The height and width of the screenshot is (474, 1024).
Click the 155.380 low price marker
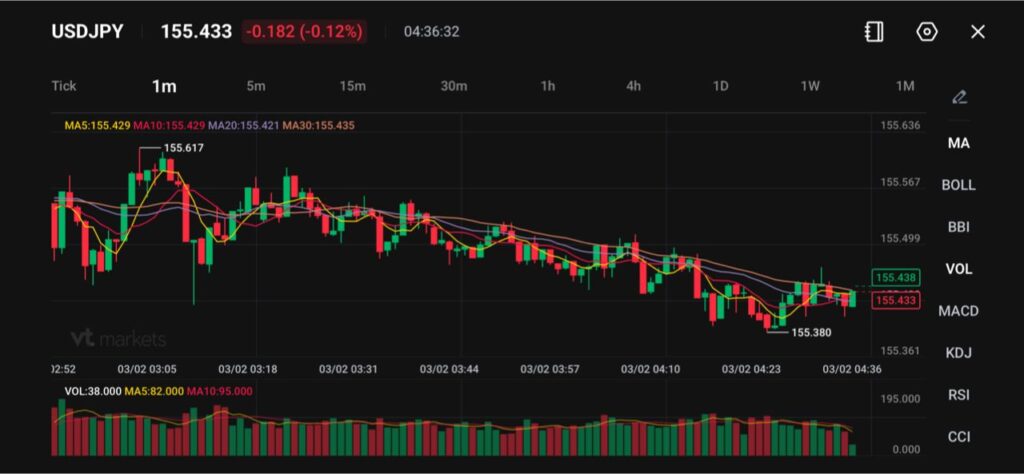click(810, 332)
